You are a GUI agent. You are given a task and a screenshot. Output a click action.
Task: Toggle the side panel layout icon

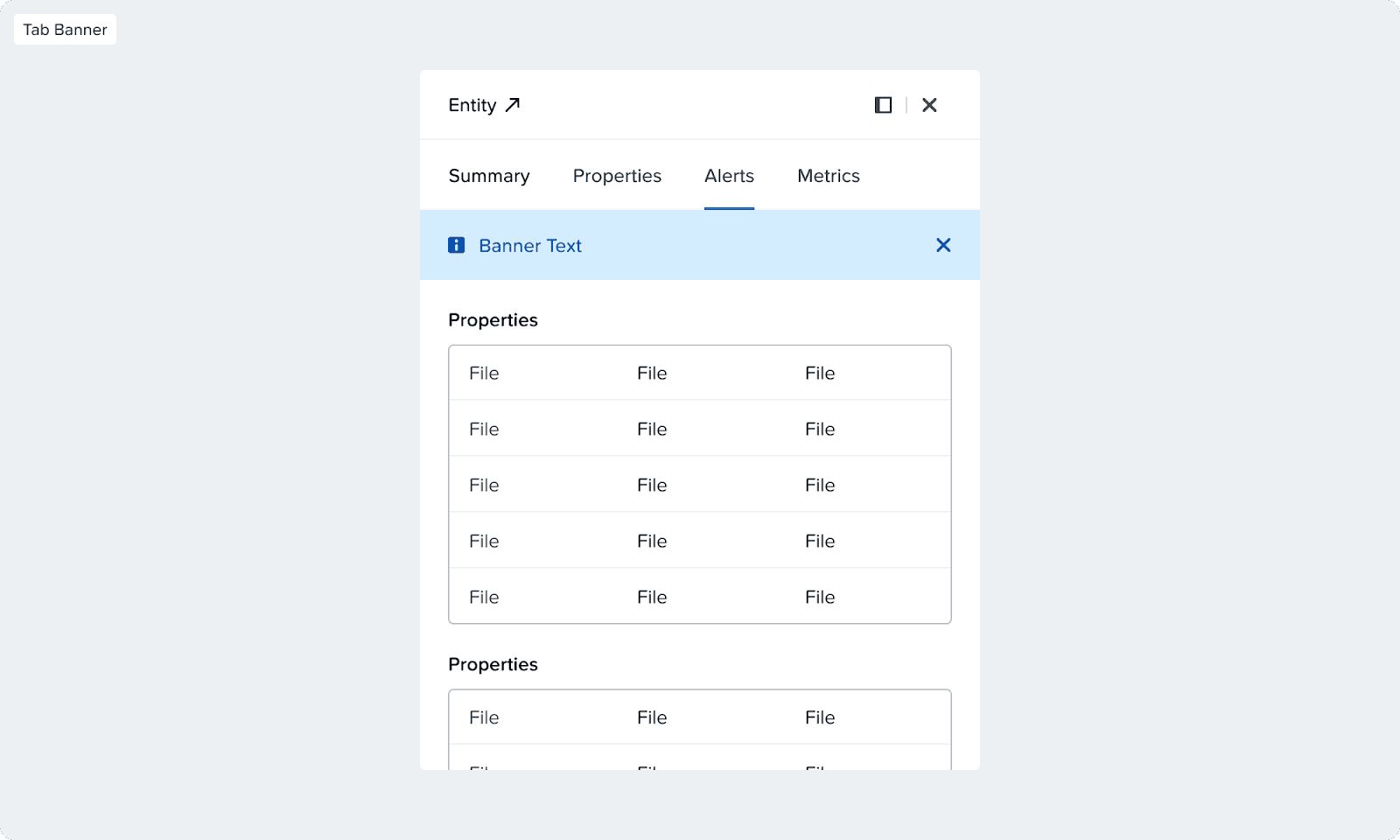(x=883, y=105)
